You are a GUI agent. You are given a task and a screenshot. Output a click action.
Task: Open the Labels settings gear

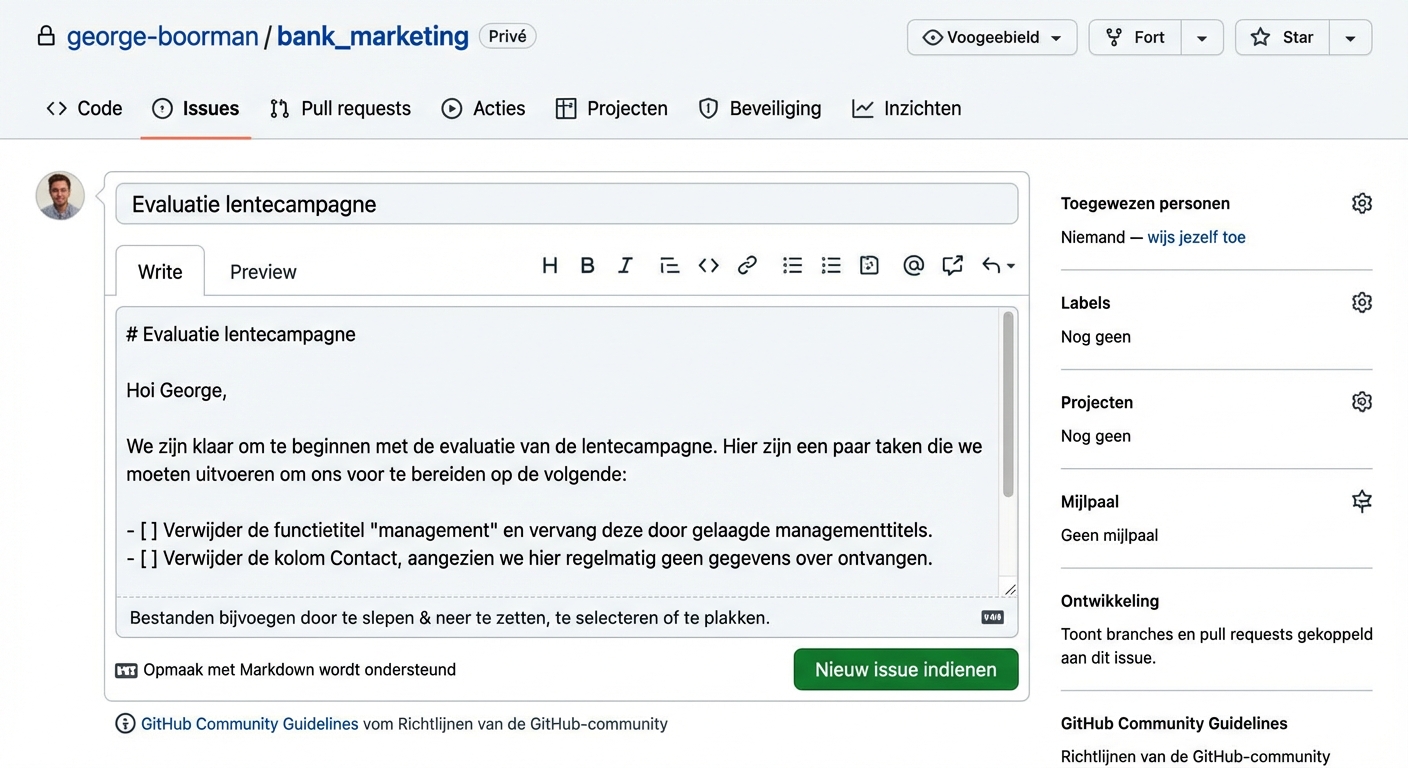1361,302
